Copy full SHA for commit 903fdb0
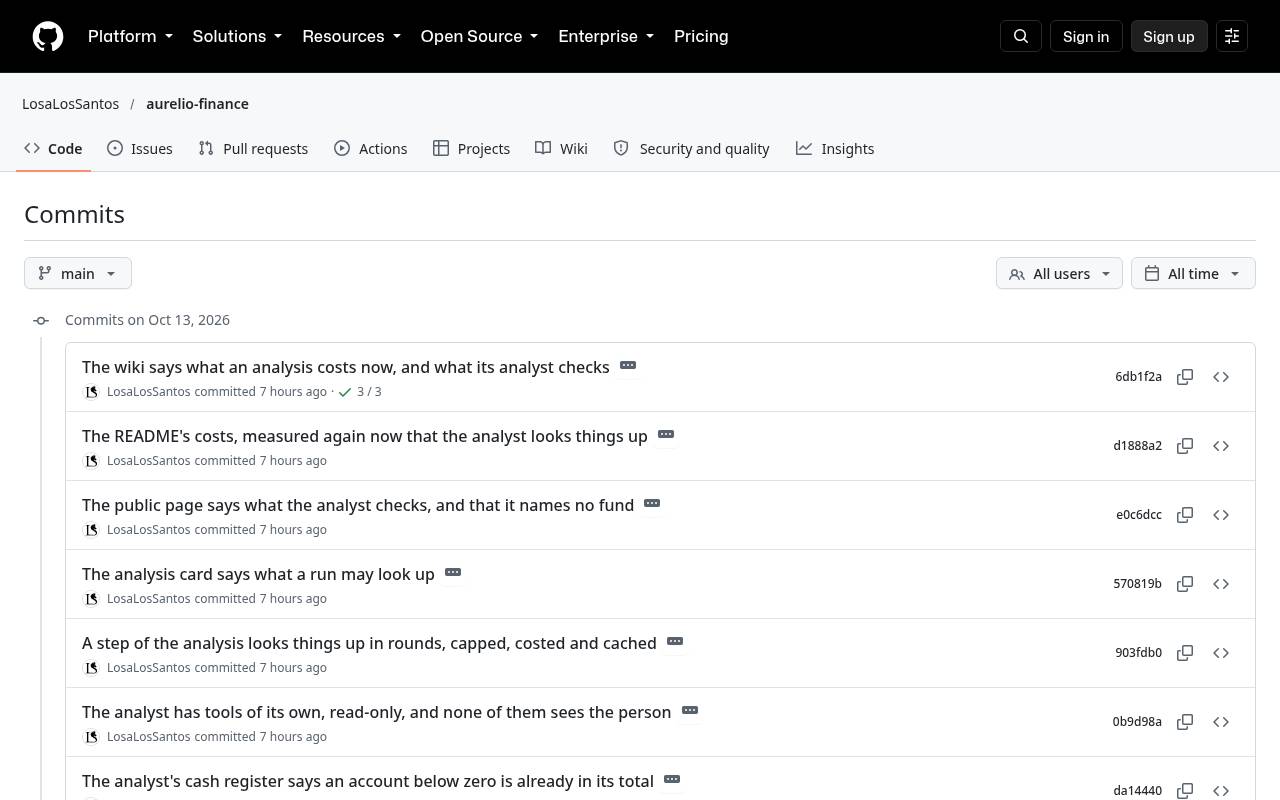 [1185, 653]
